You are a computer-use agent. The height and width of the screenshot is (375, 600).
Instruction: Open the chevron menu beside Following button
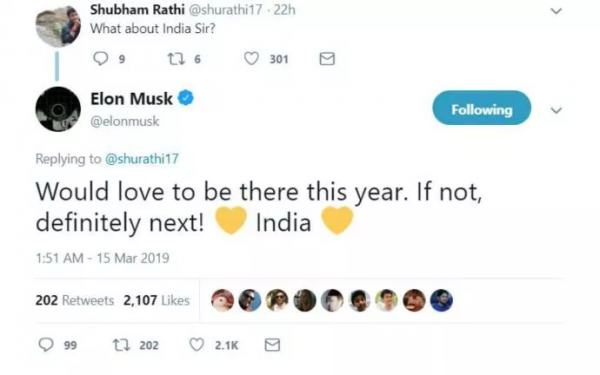(x=556, y=111)
